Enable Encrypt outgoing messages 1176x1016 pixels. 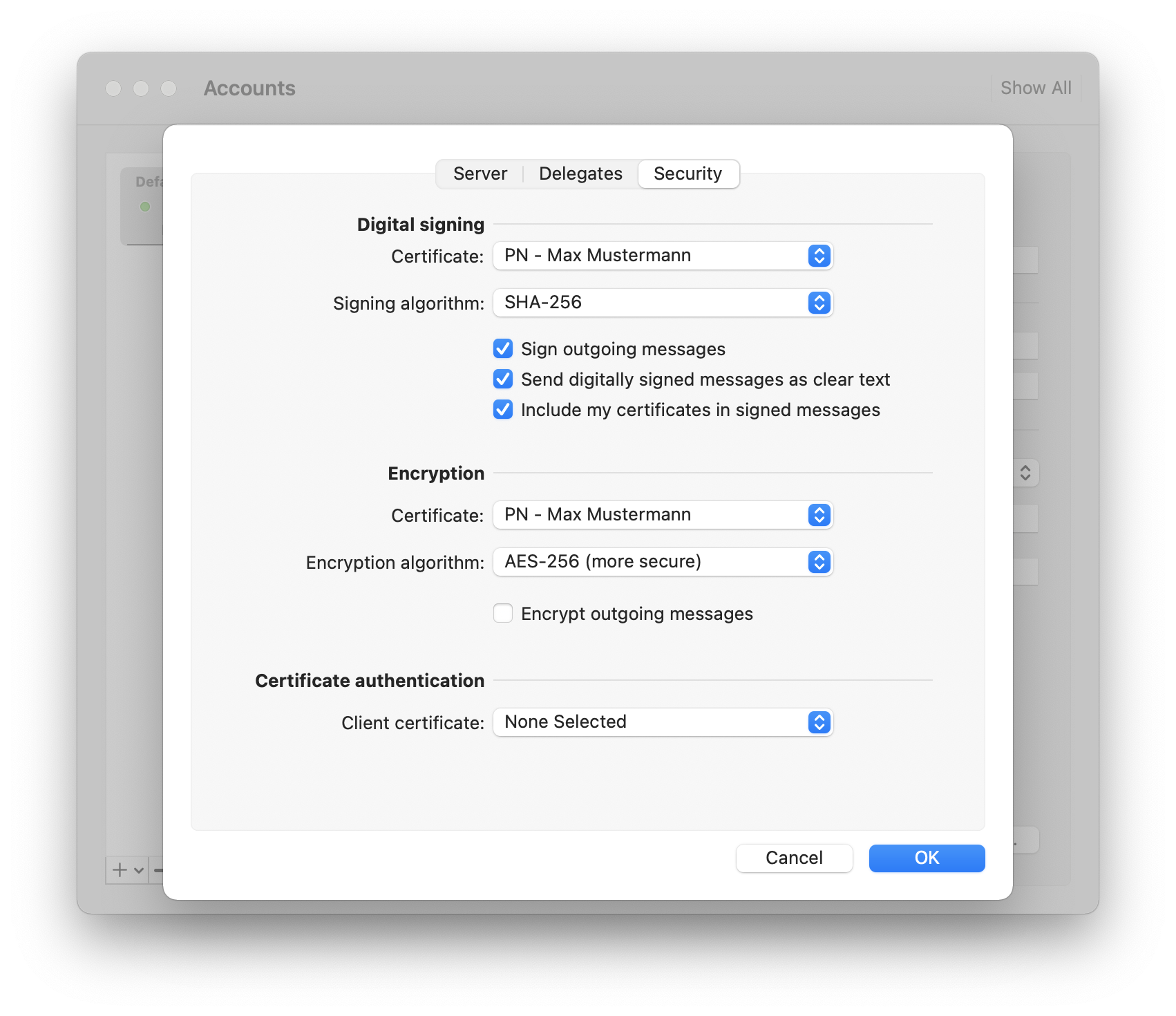[503, 613]
